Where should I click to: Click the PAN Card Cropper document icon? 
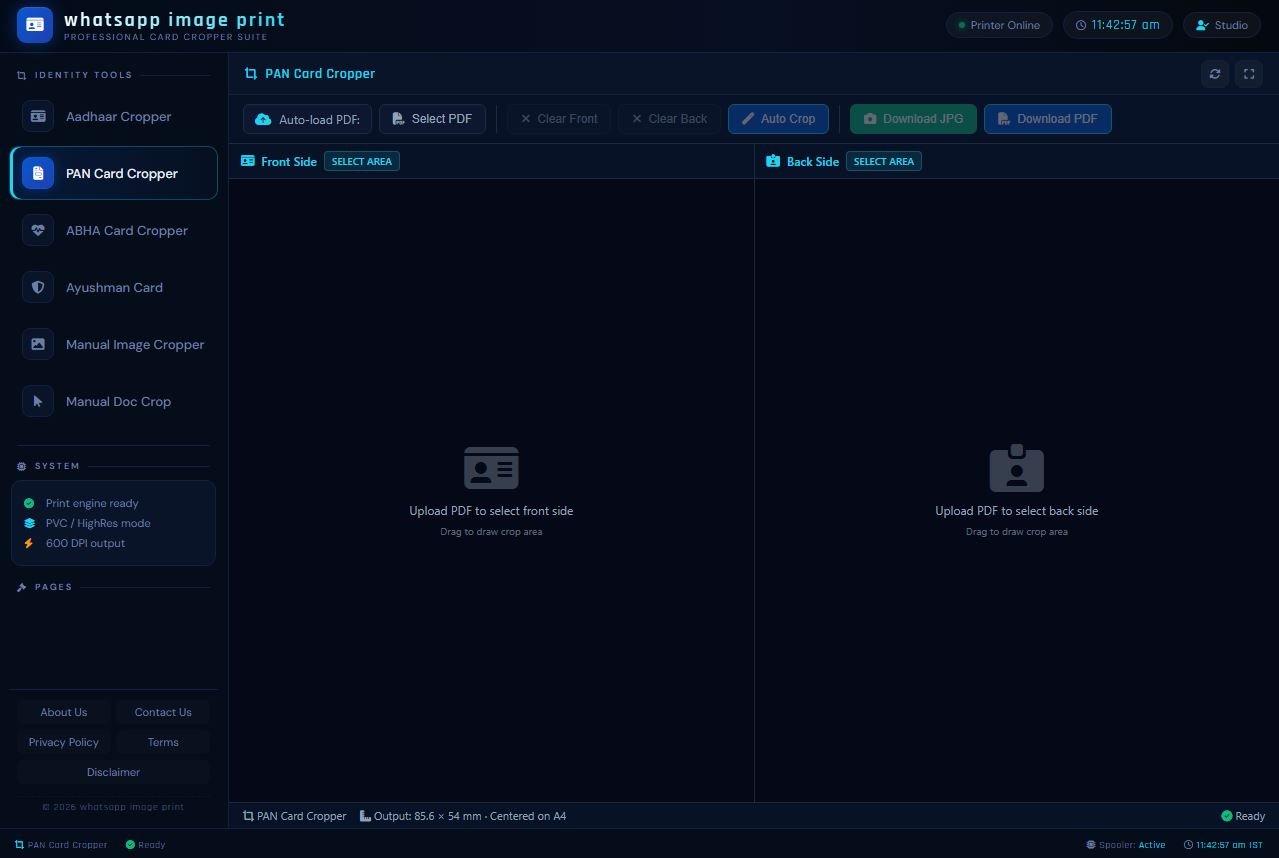pos(38,173)
